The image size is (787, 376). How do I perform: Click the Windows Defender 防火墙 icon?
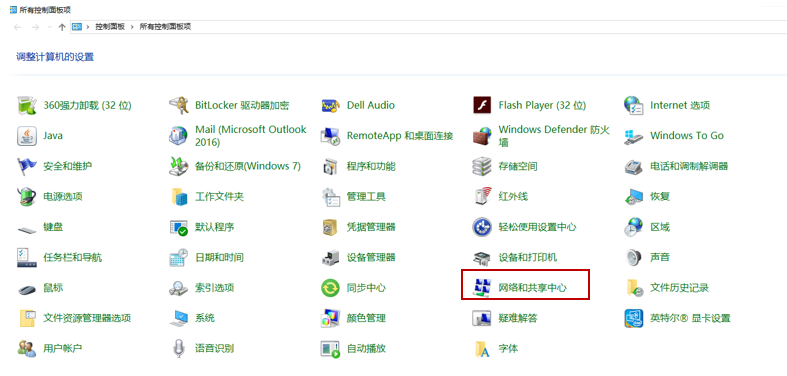(x=482, y=136)
